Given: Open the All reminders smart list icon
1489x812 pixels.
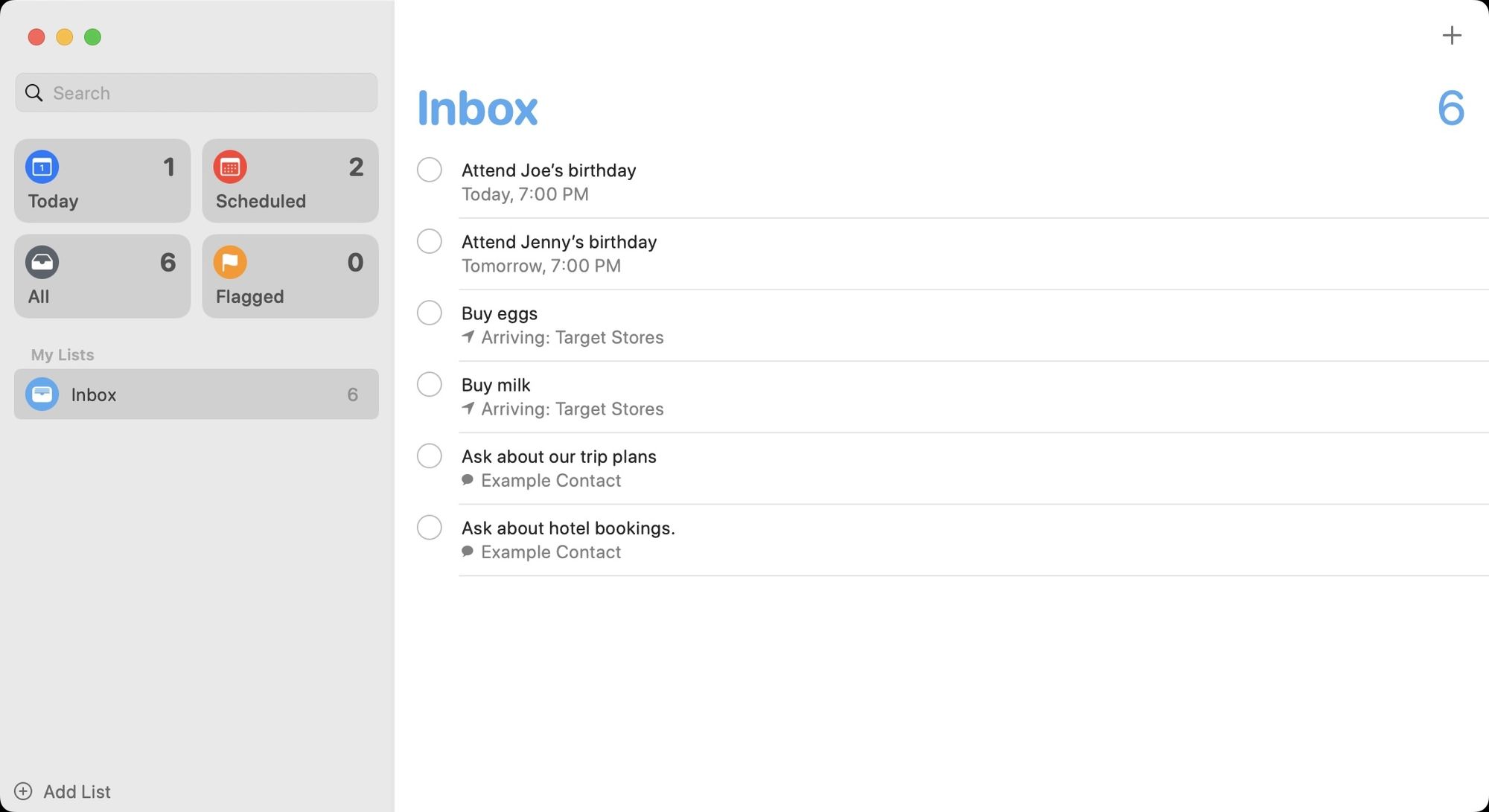Looking at the screenshot, I should point(42,262).
